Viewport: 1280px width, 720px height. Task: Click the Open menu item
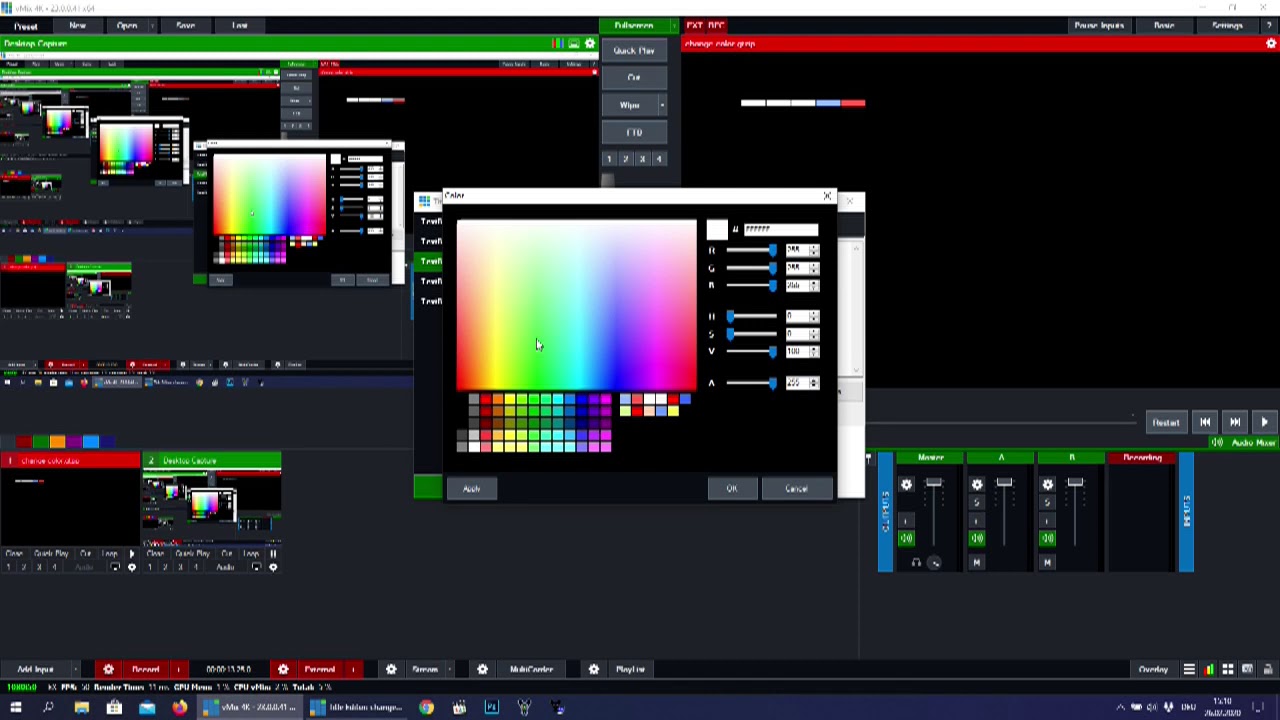127,25
